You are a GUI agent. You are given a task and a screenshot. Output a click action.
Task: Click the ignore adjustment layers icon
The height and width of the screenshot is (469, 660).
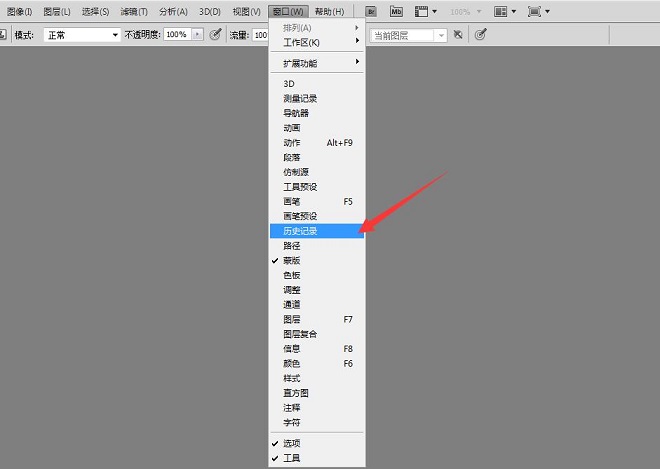point(457,34)
